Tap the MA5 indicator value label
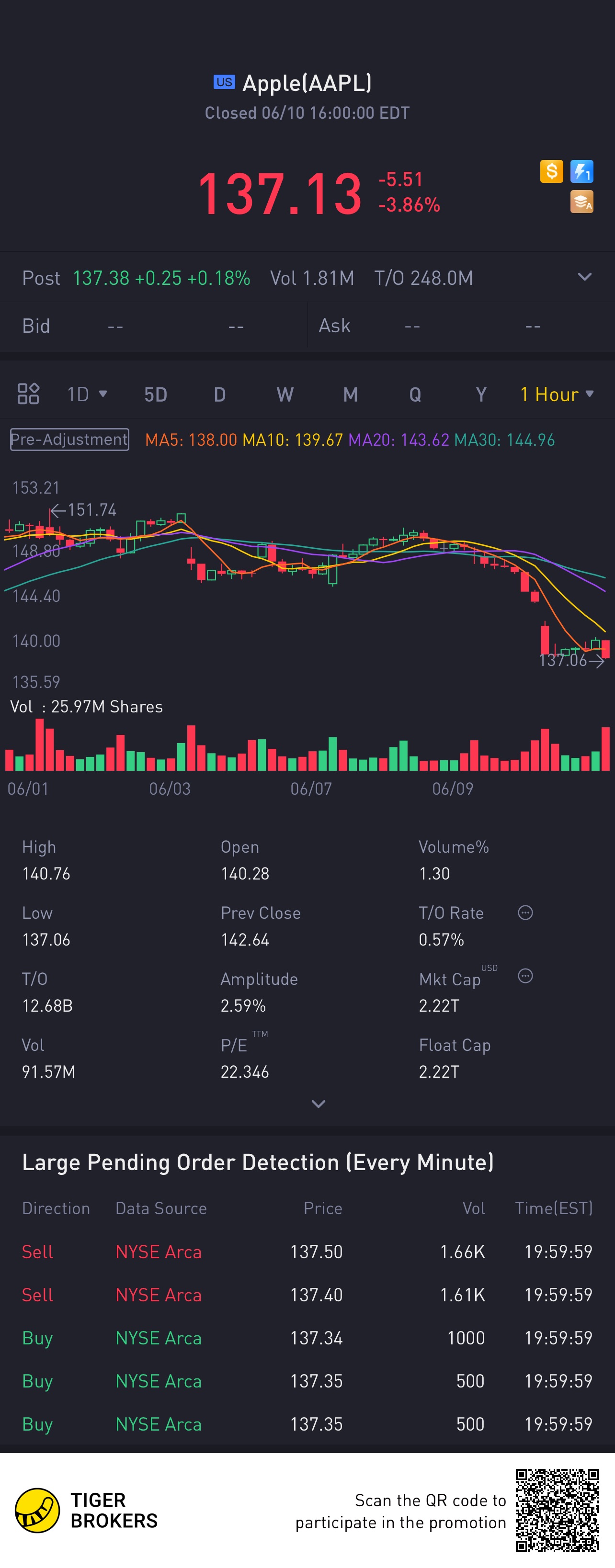This screenshot has width=615, height=1568. 191,440
